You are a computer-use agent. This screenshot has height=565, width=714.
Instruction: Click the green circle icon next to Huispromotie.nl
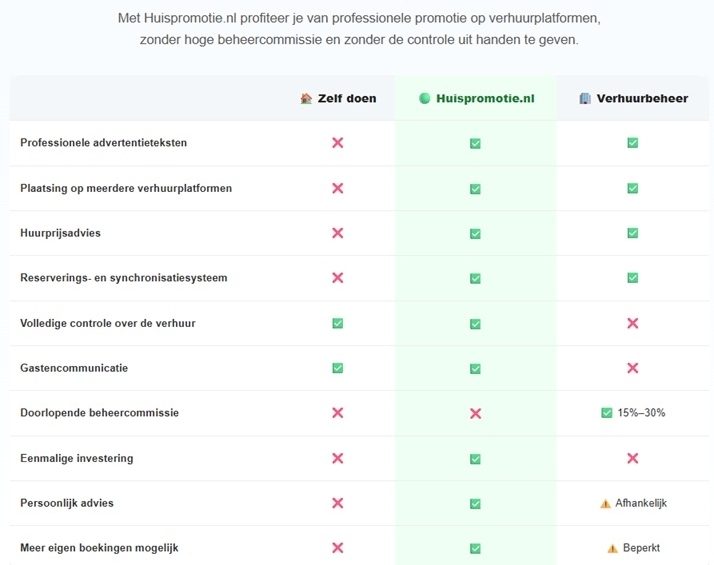coord(424,98)
